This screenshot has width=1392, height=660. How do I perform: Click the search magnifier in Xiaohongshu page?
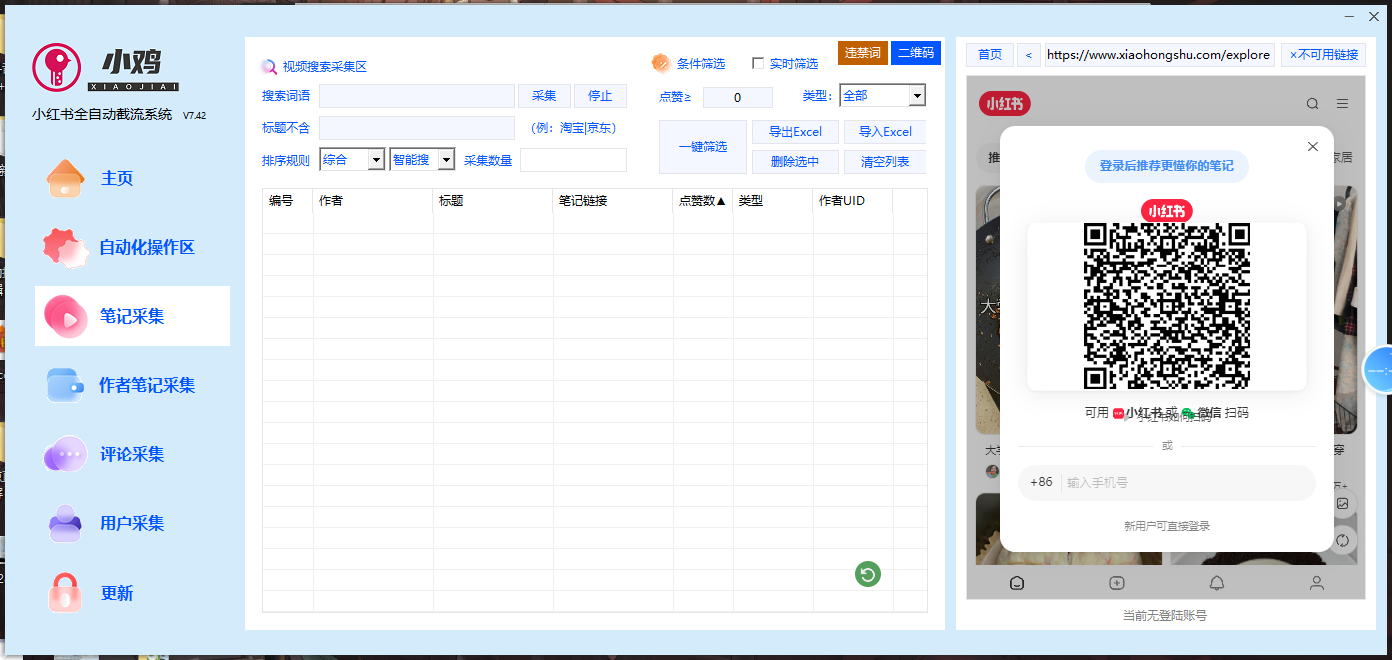(x=1312, y=104)
